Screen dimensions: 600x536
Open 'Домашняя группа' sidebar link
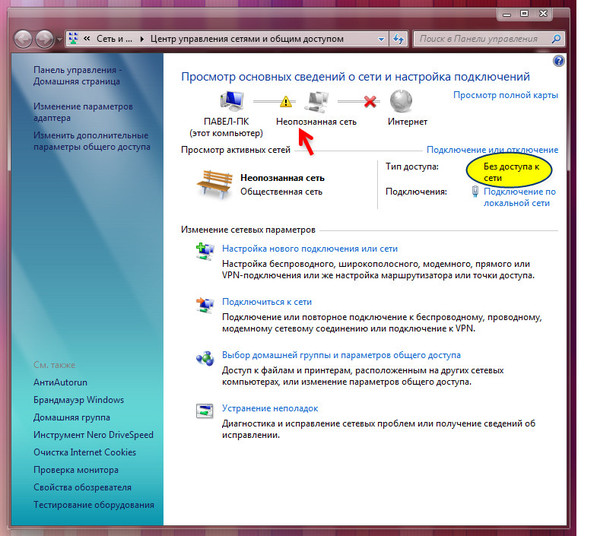point(72,417)
